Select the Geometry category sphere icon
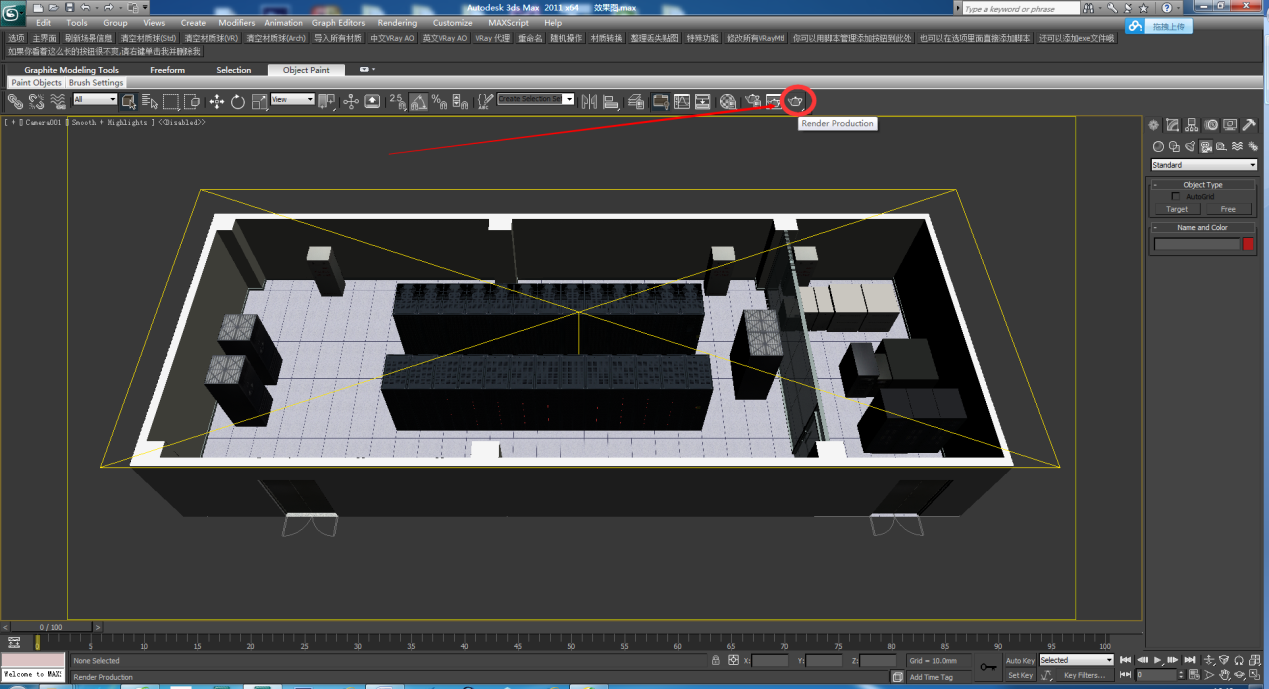The image size is (1269, 689). pos(1159,146)
